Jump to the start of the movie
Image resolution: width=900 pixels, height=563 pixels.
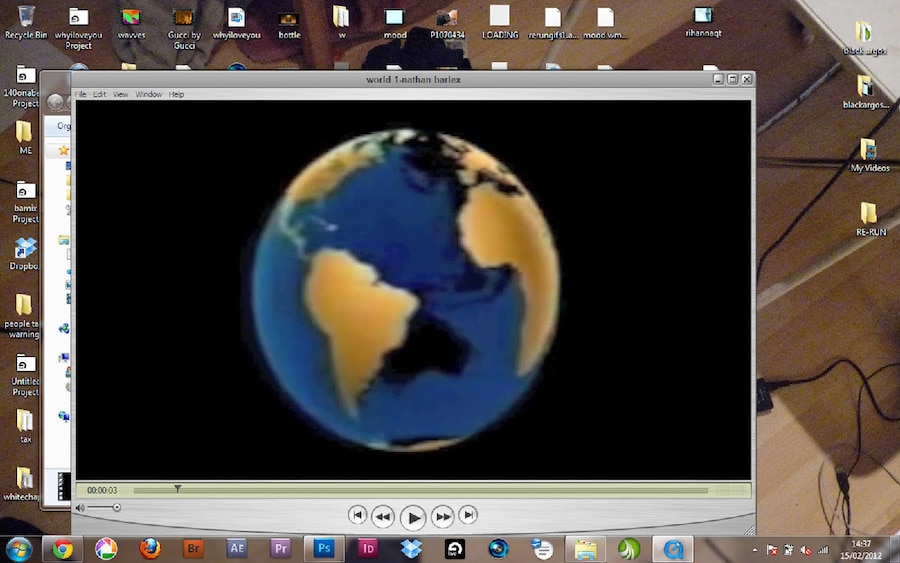pyautogui.click(x=357, y=515)
